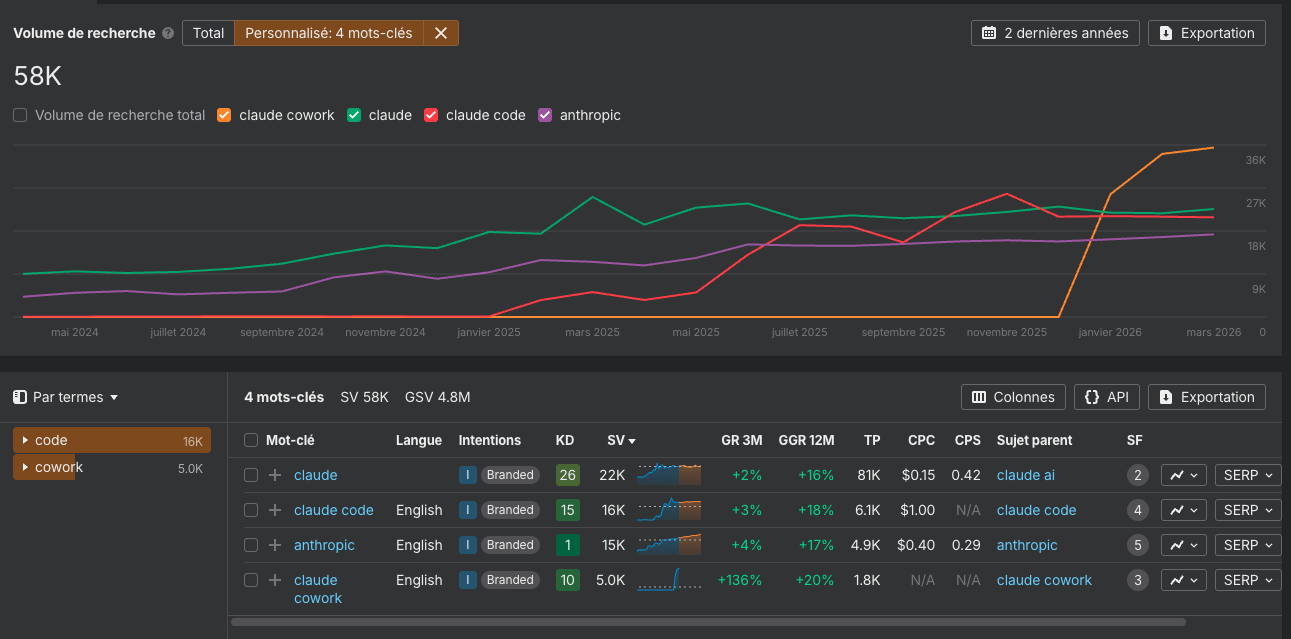Open the claude ai parent topic link
Viewport: 1291px width, 639px height.
1024,474
